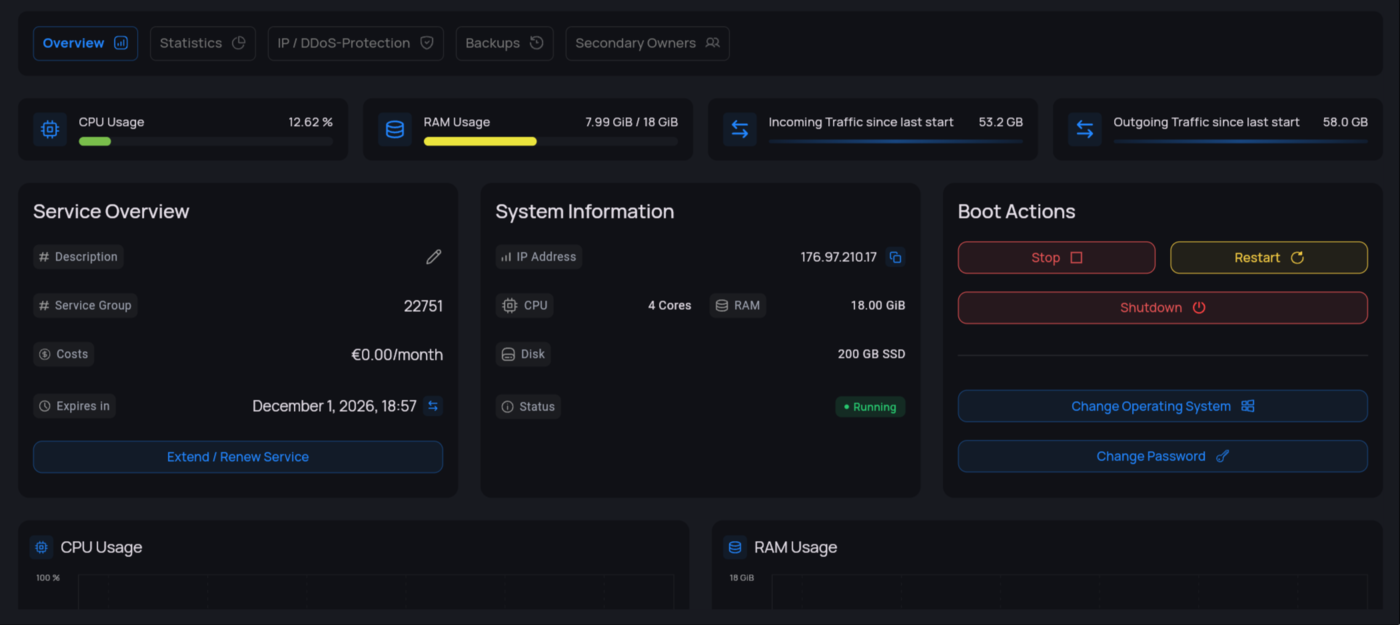Click the Outgoing Traffic progress bar
The height and width of the screenshot is (625, 1400).
pos(1241,141)
